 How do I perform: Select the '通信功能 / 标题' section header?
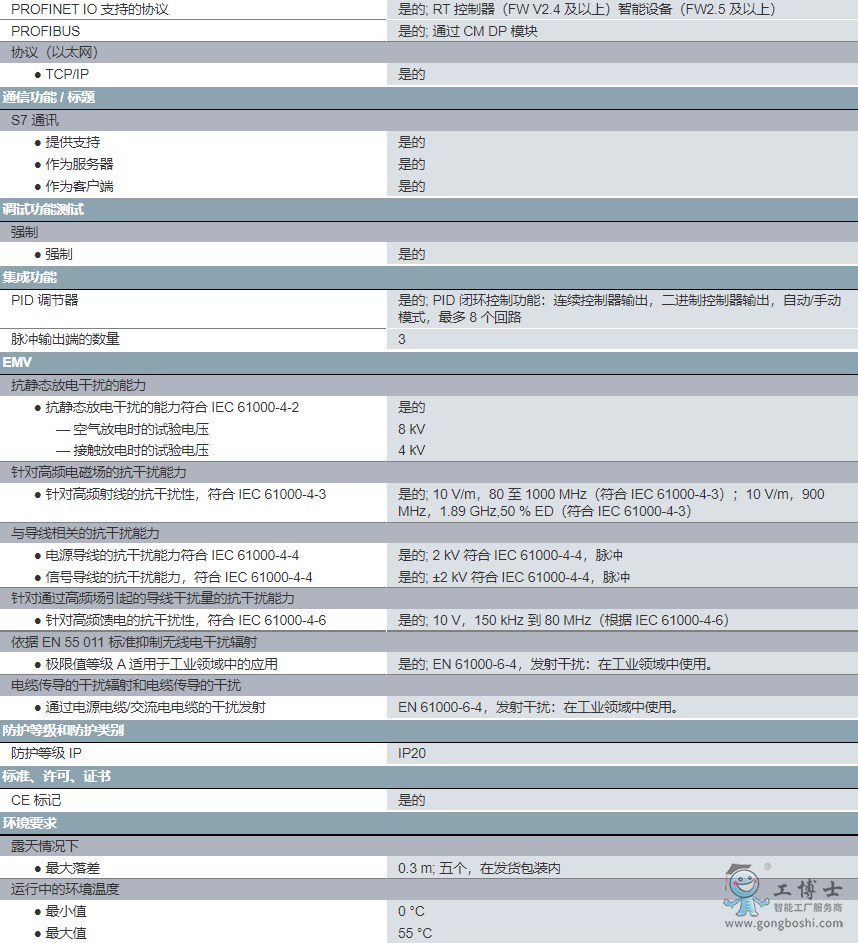pos(49,97)
